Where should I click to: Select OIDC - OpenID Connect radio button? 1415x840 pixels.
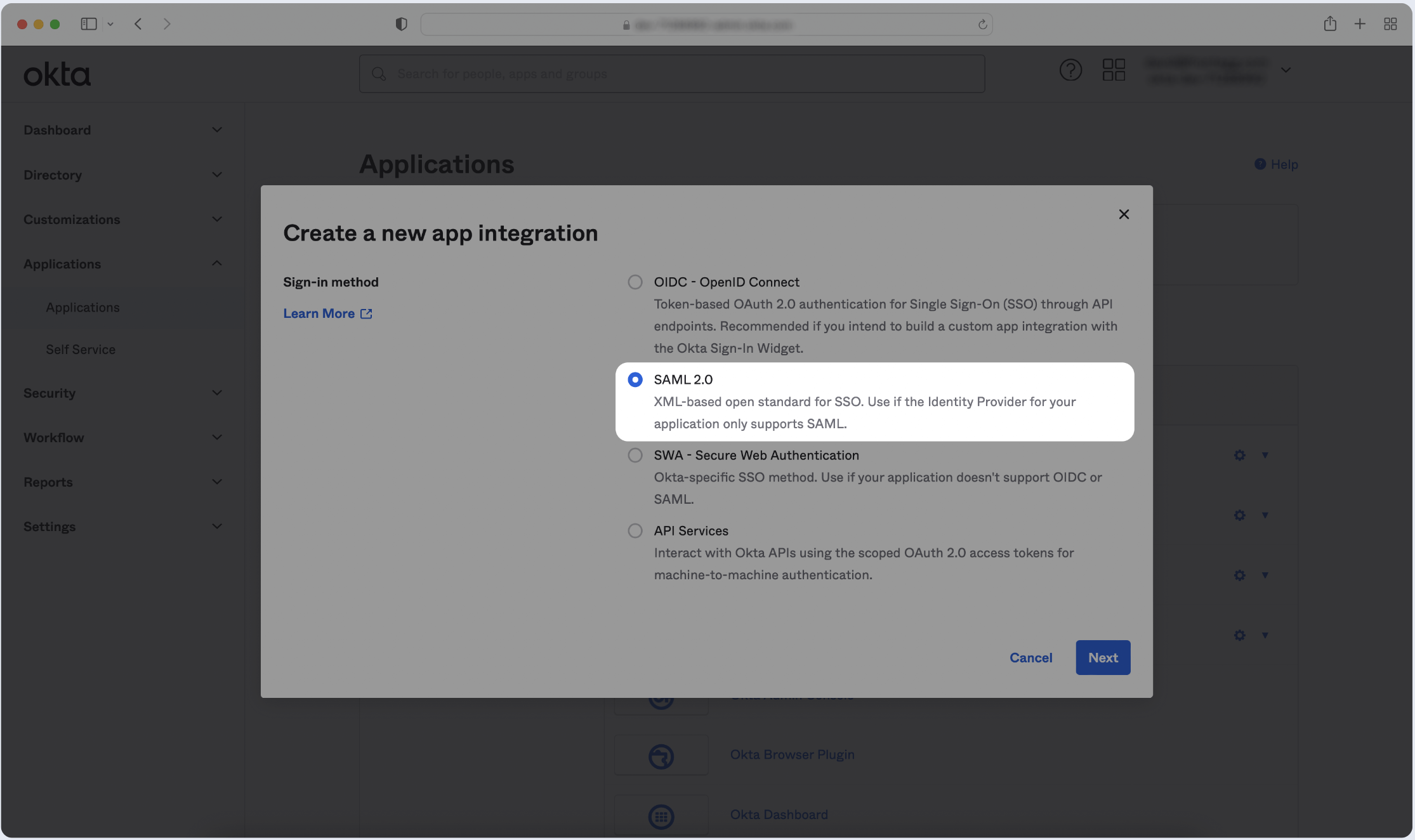[x=635, y=282]
